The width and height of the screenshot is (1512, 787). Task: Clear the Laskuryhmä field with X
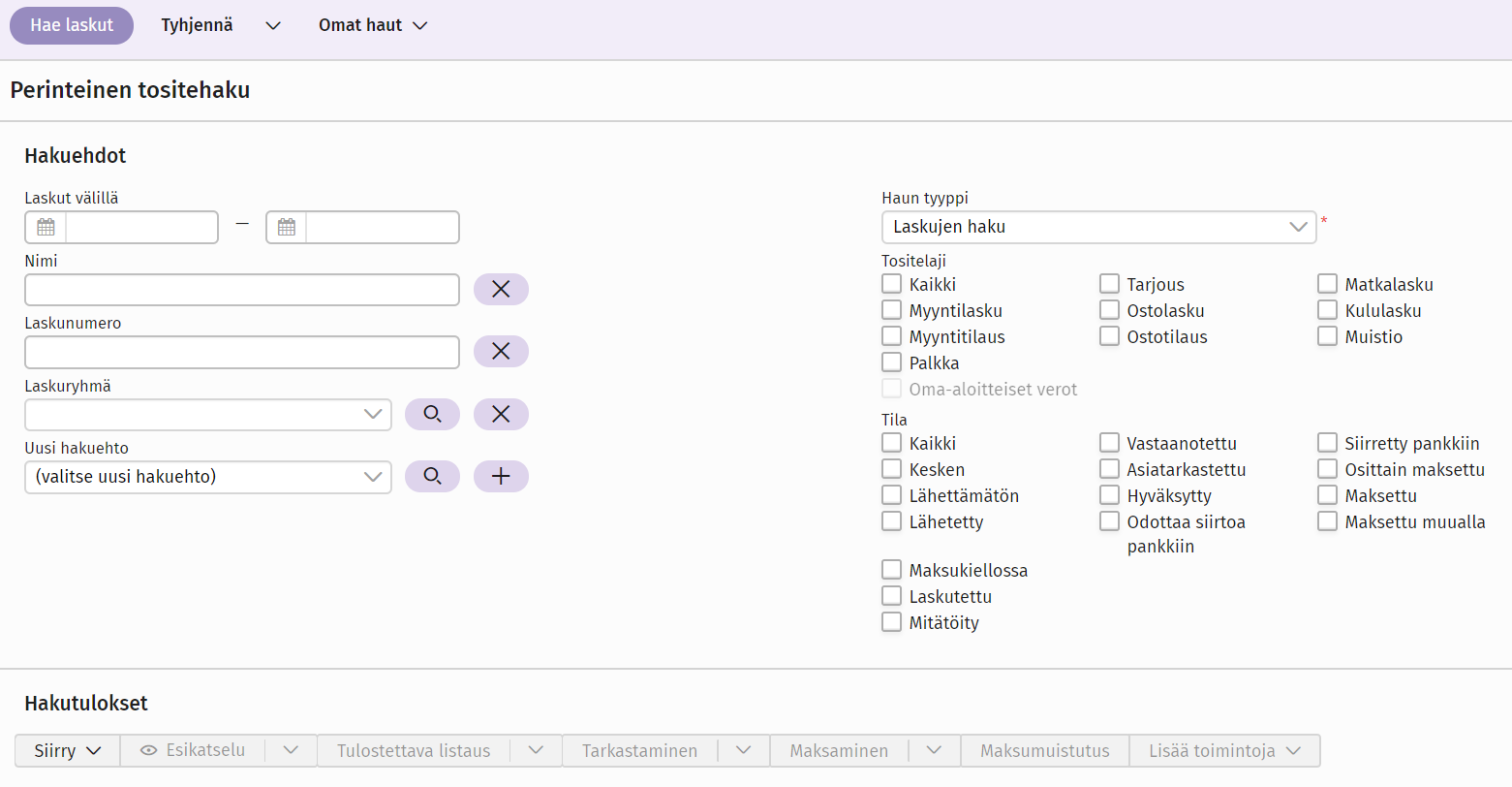coord(501,414)
